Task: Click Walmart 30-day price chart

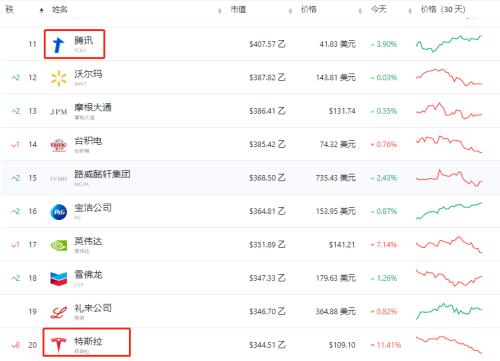Action: (449, 77)
